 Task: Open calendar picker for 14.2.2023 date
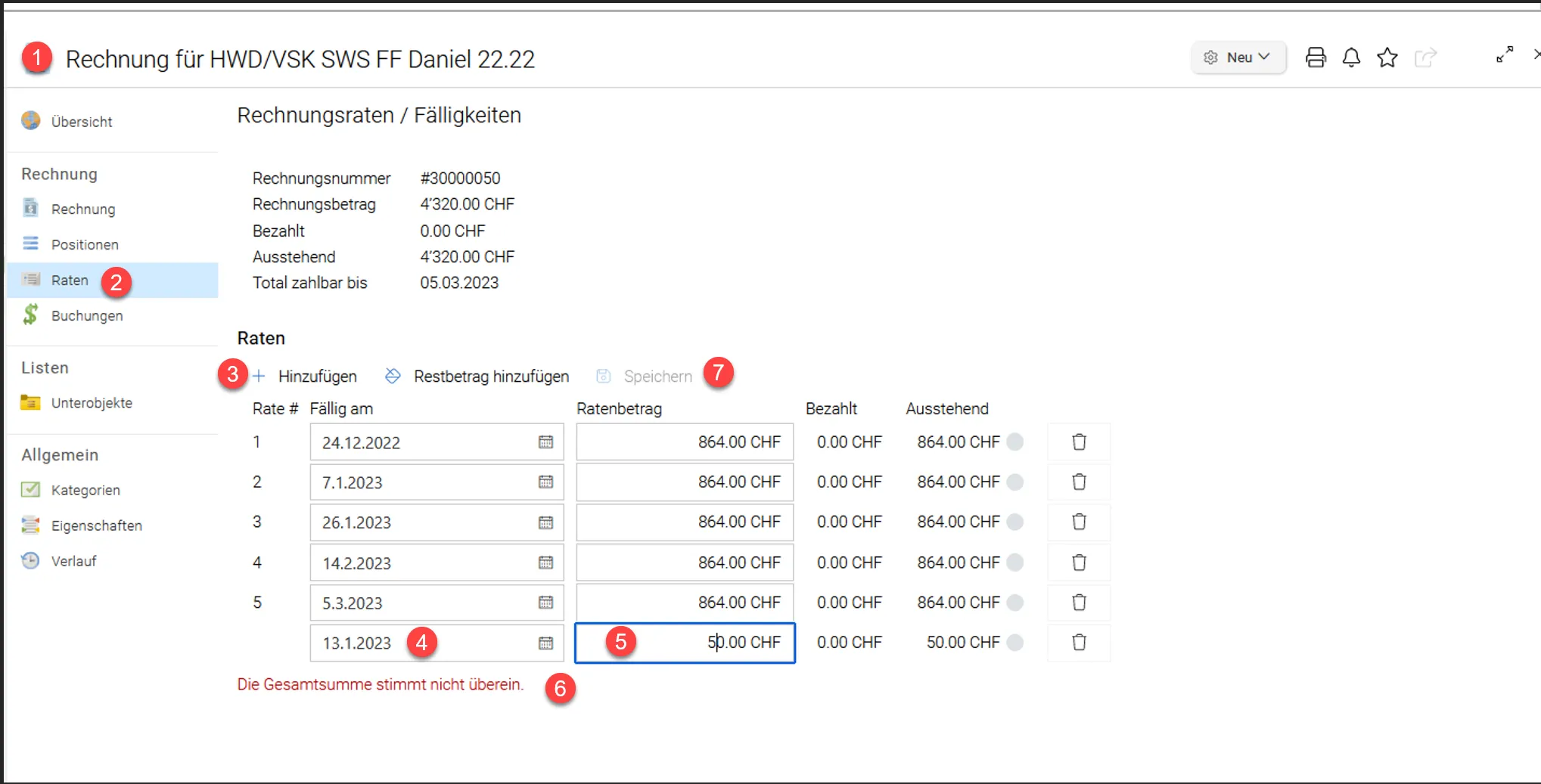coord(545,562)
